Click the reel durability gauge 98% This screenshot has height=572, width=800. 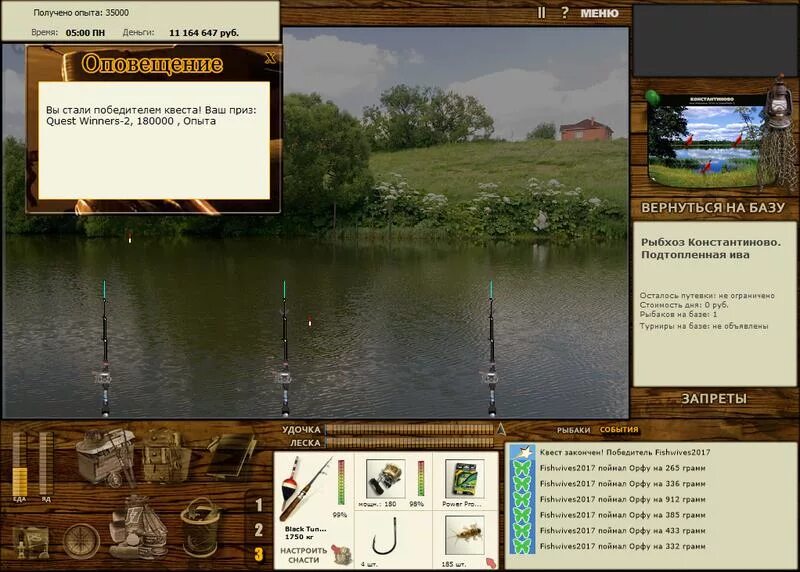421,478
